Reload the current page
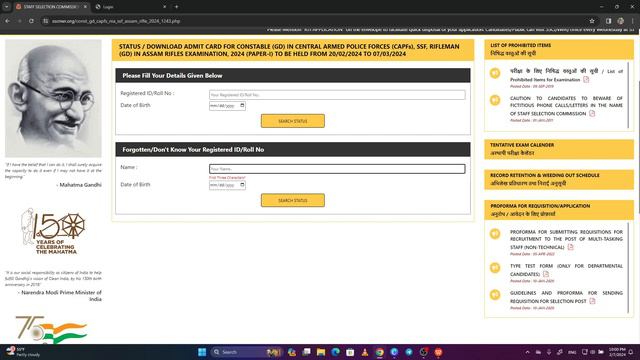Image resolution: width=640 pixels, height=360 pixels. coord(31,21)
